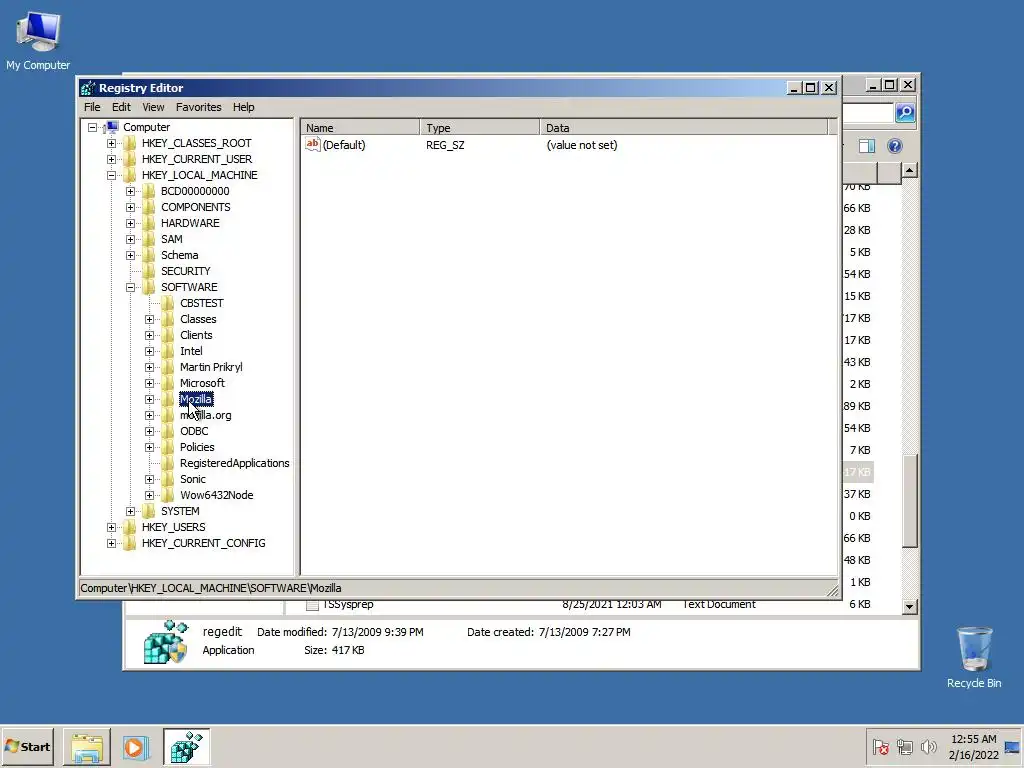Click the (Default) string value icon

click(x=313, y=144)
